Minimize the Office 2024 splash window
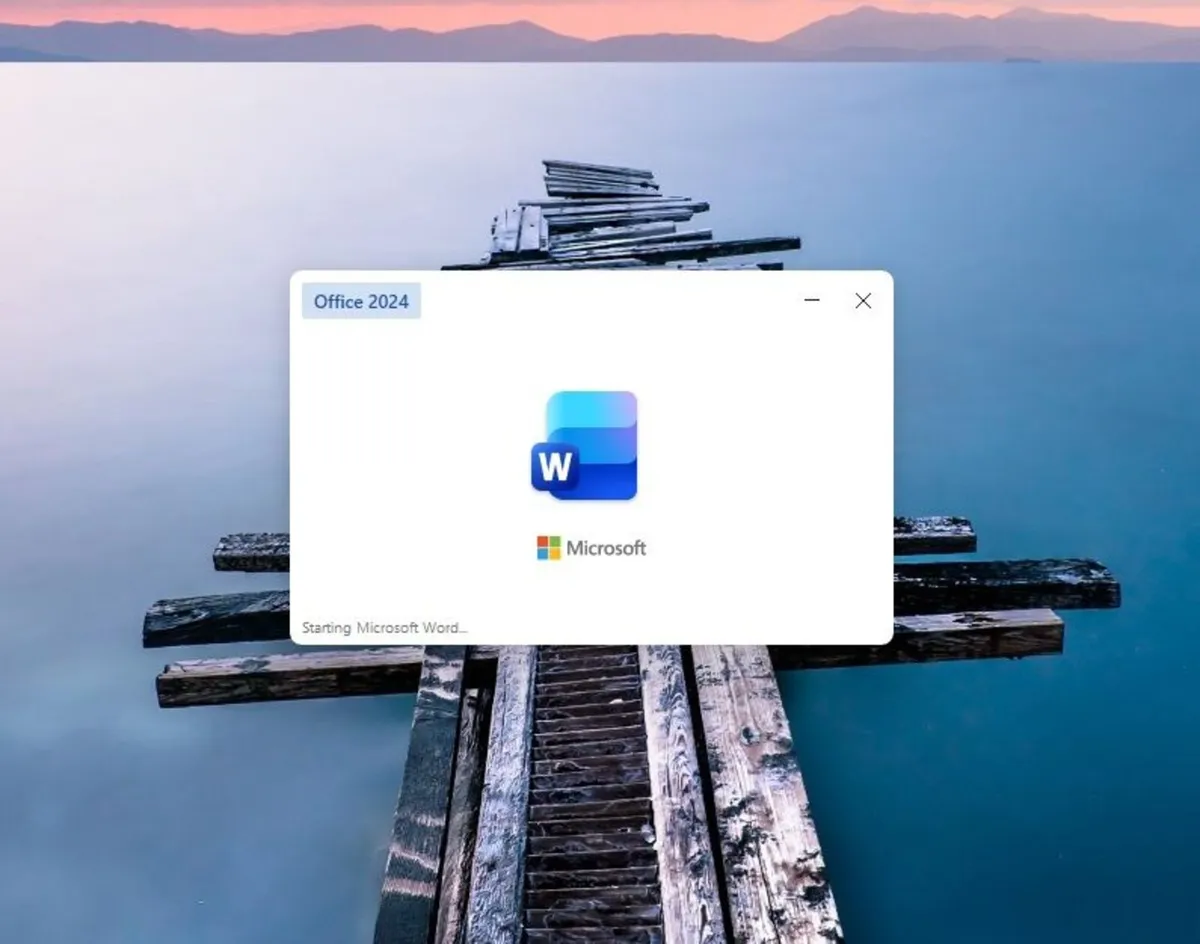 click(811, 300)
